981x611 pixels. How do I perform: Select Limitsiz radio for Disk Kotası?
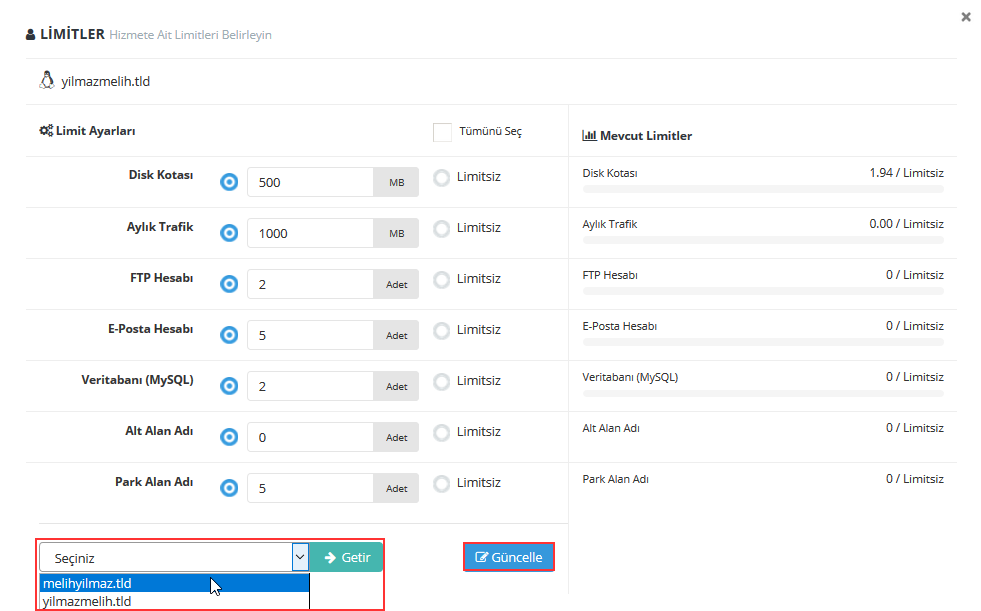(x=442, y=177)
